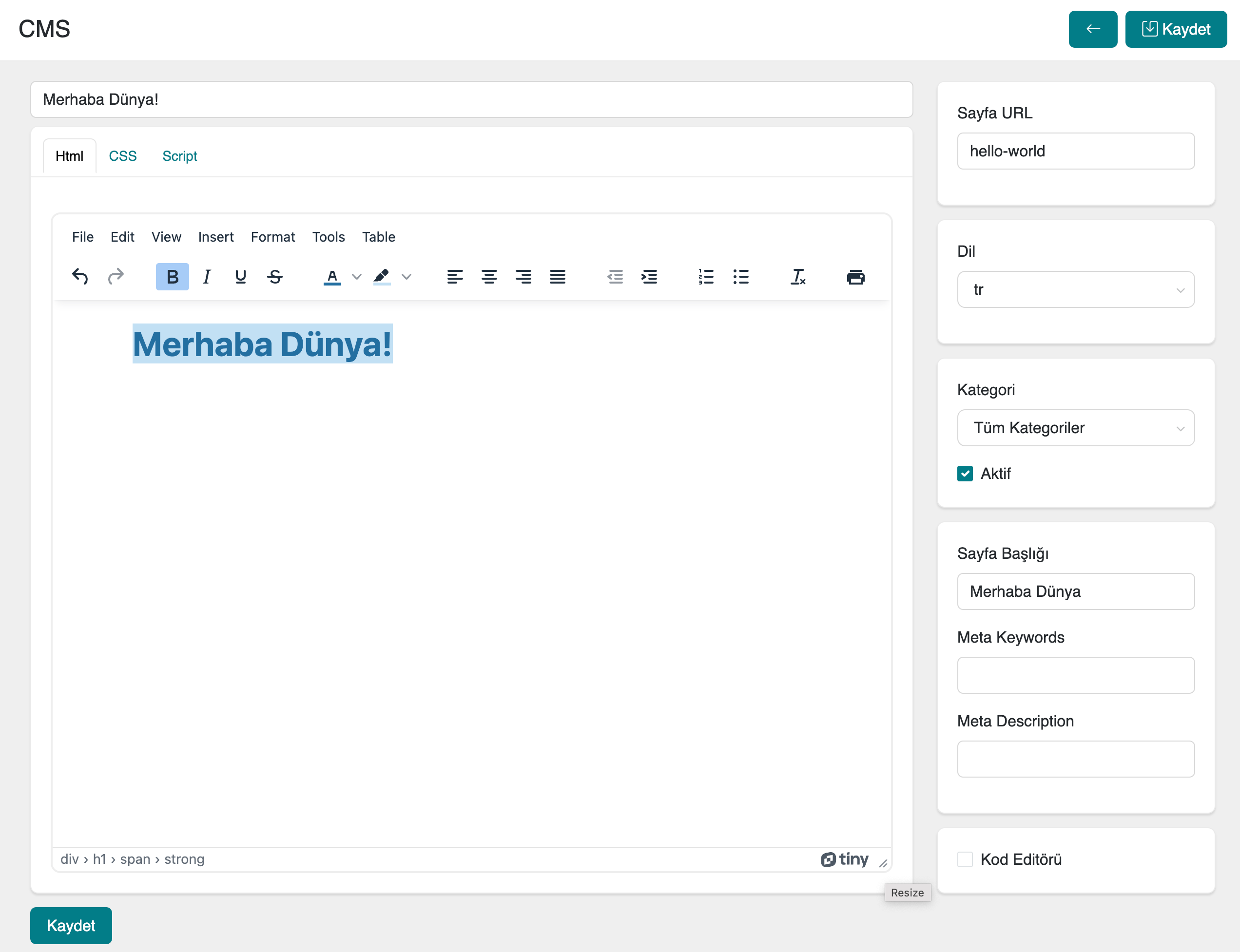The width and height of the screenshot is (1240, 952).
Task: Click the undo icon in editor toolbar
Action: click(80, 277)
